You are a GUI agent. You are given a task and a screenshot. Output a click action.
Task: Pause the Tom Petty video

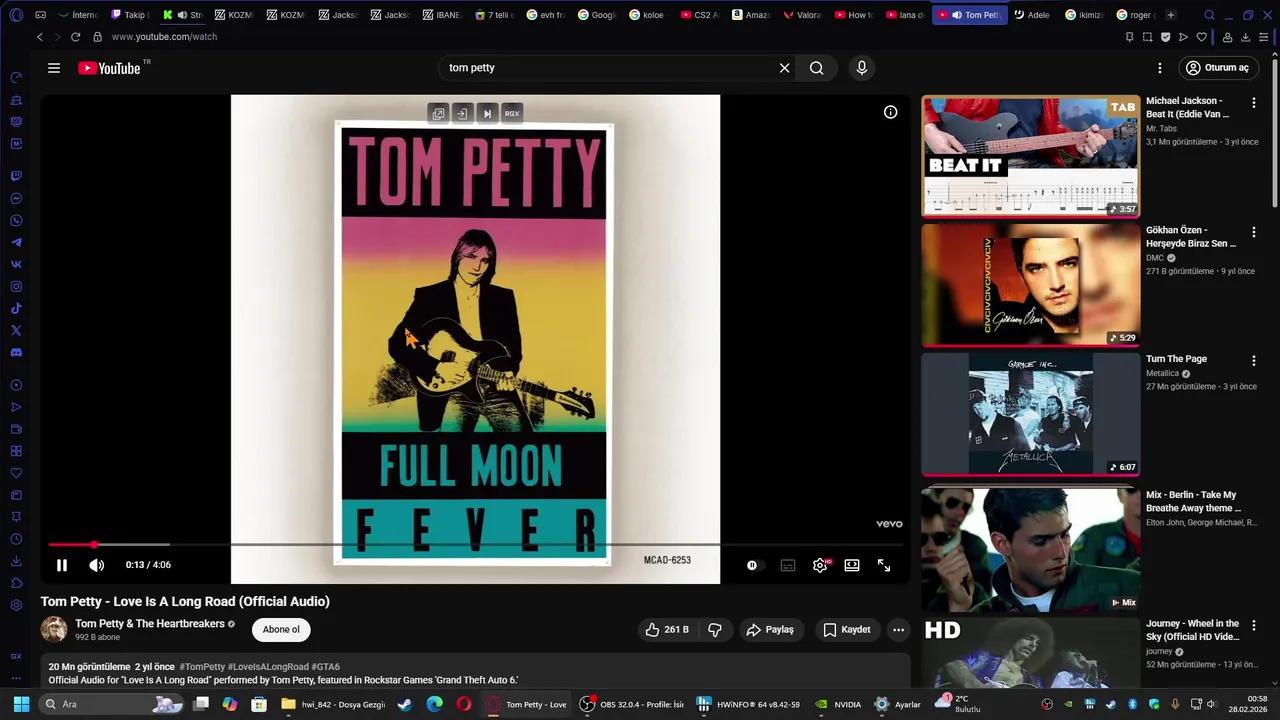click(62, 565)
